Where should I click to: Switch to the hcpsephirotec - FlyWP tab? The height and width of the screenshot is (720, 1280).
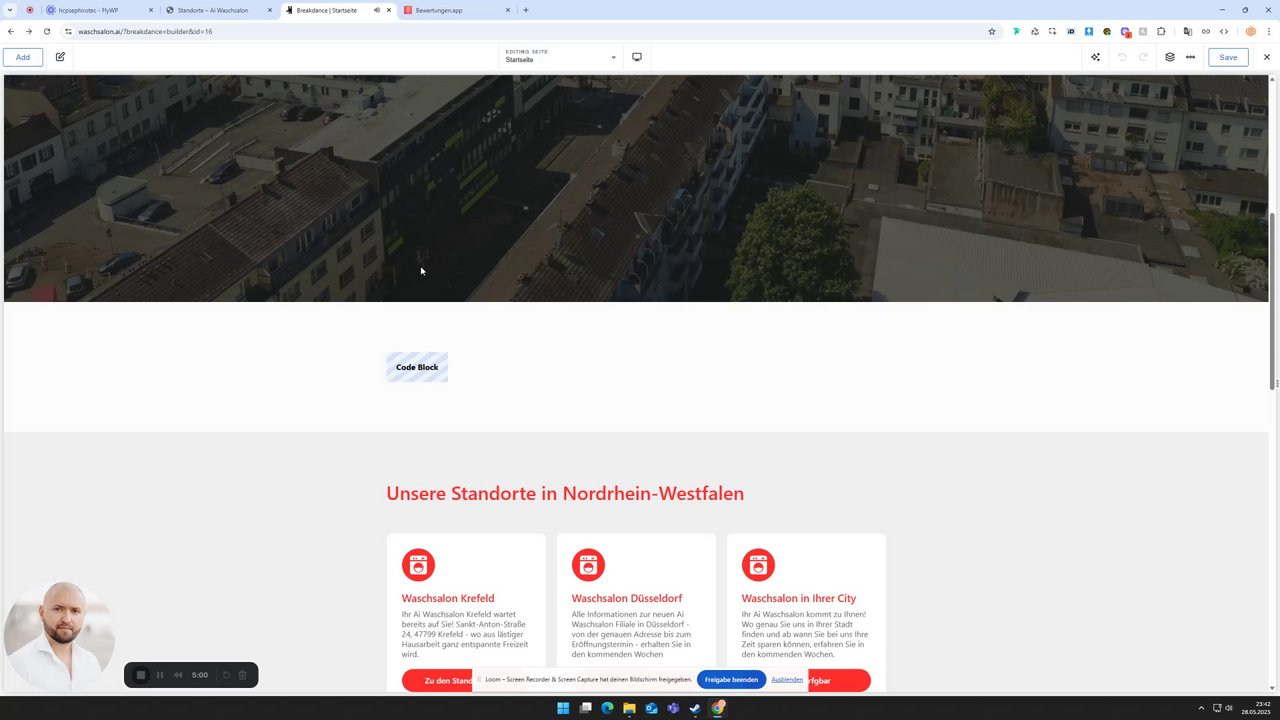click(x=98, y=10)
